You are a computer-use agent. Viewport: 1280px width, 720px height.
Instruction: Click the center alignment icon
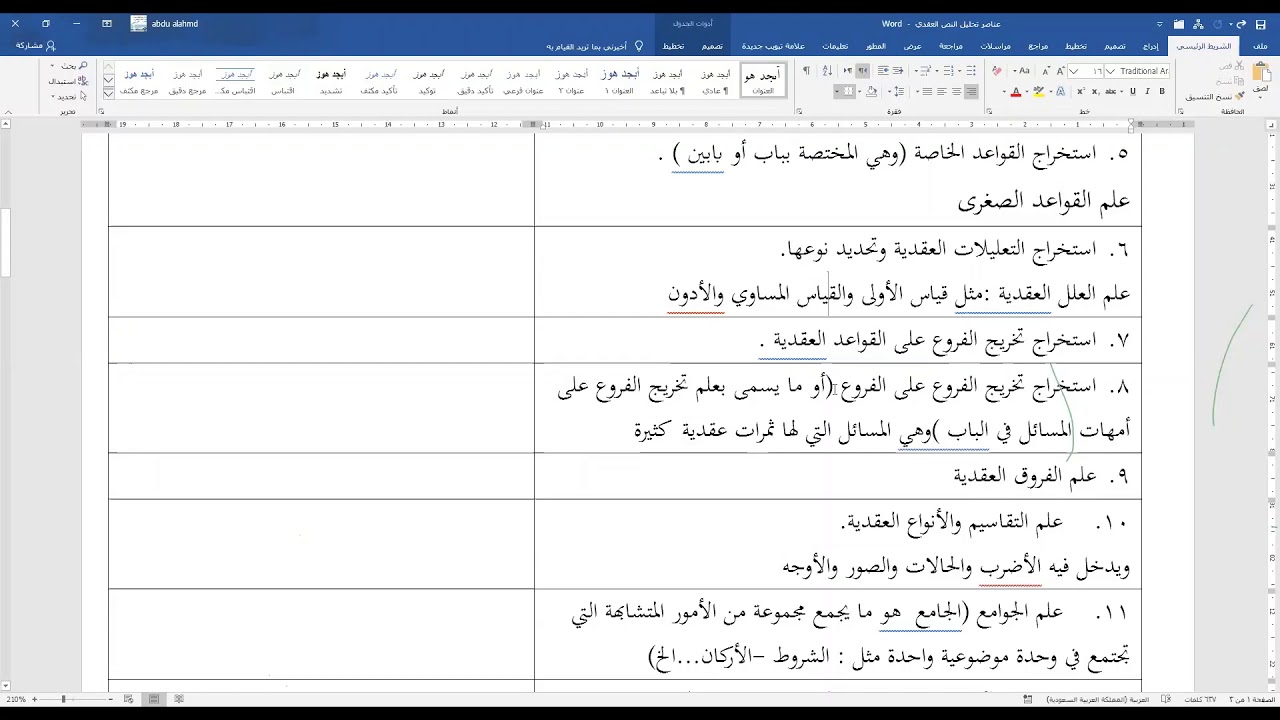[956, 91]
